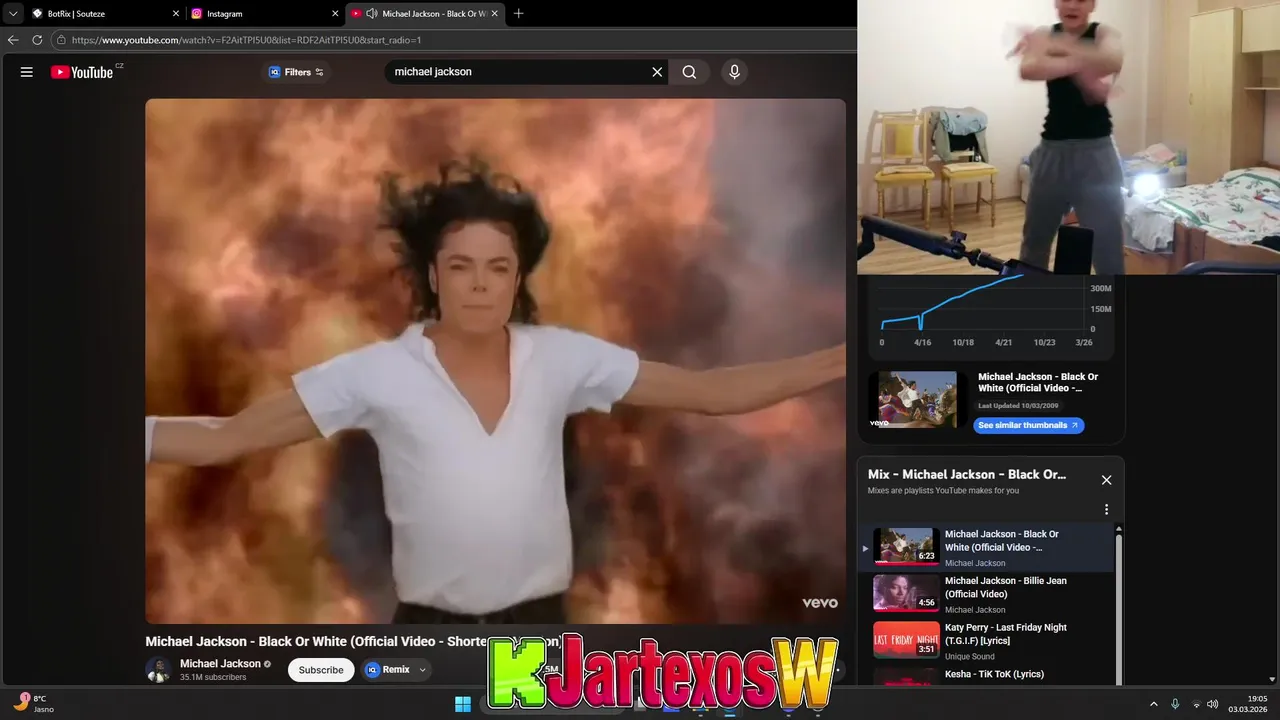Click into the YouTube search field

pyautogui.click(x=520, y=72)
